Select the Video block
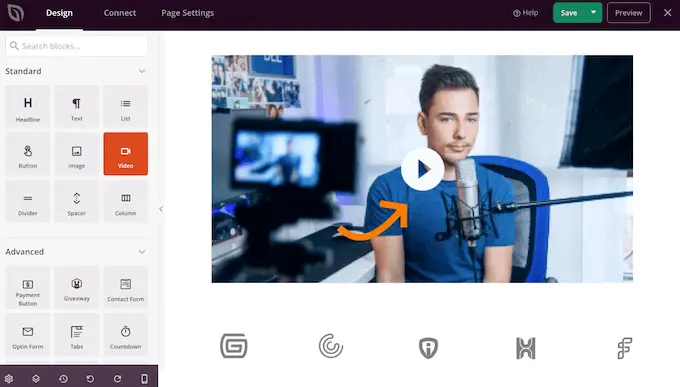 126,154
